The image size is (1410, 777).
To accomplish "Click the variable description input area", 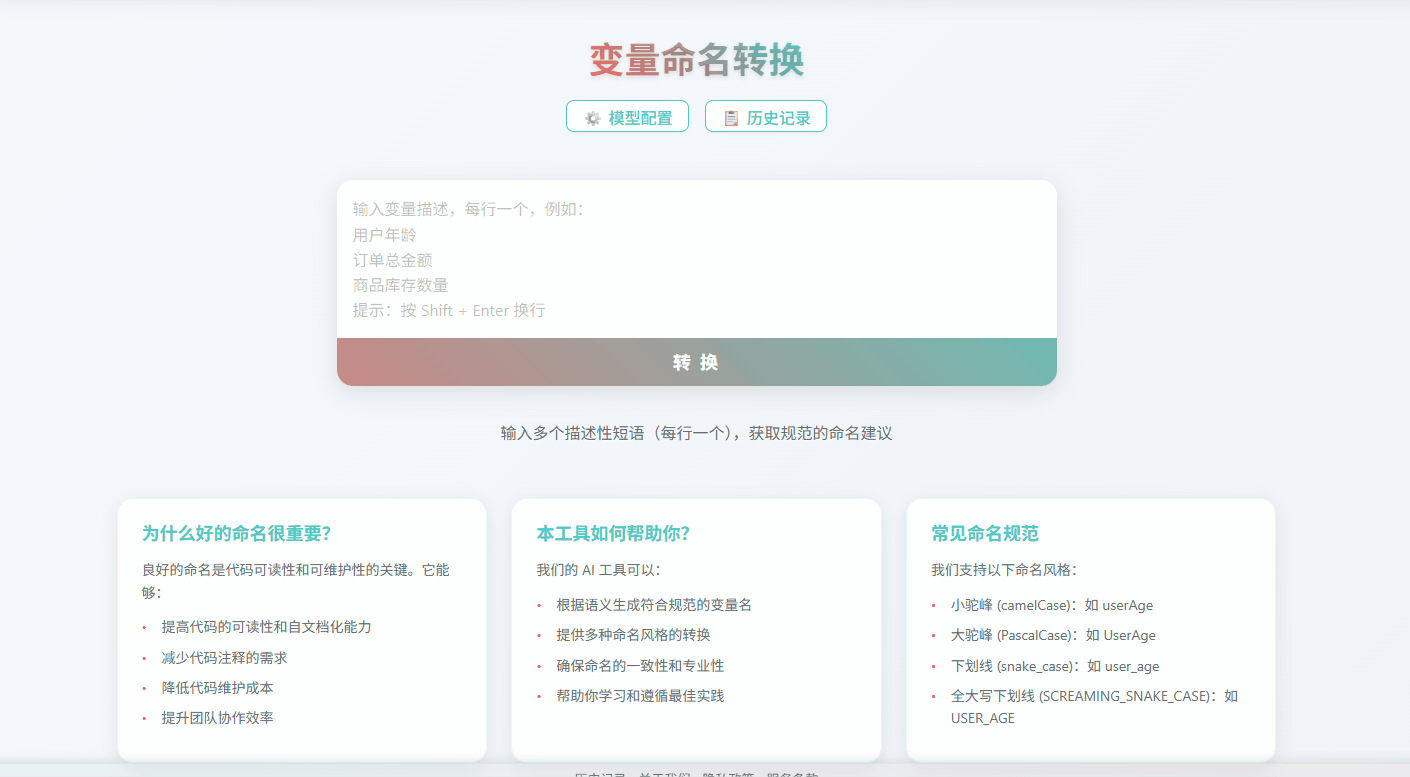I will pyautogui.click(x=697, y=255).
